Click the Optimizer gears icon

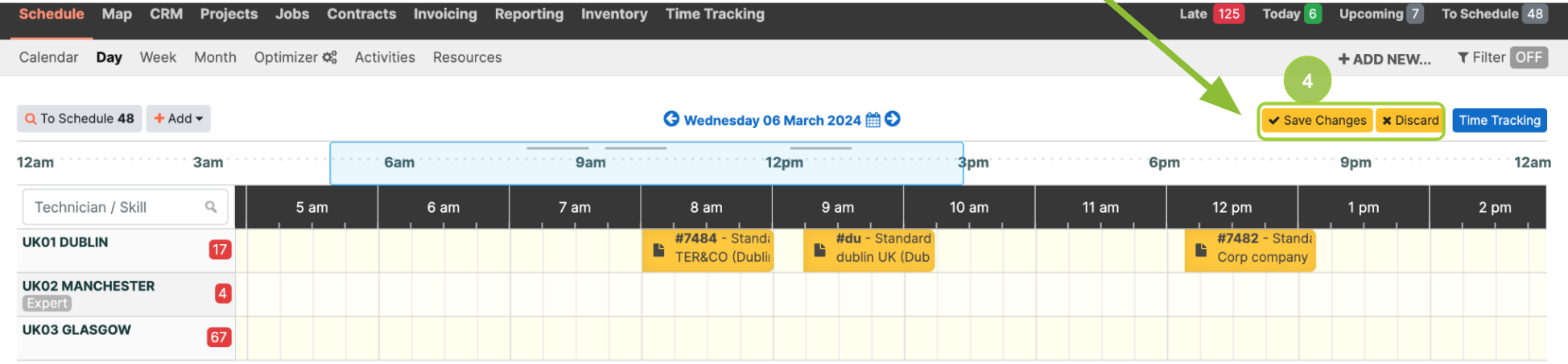pos(329,57)
